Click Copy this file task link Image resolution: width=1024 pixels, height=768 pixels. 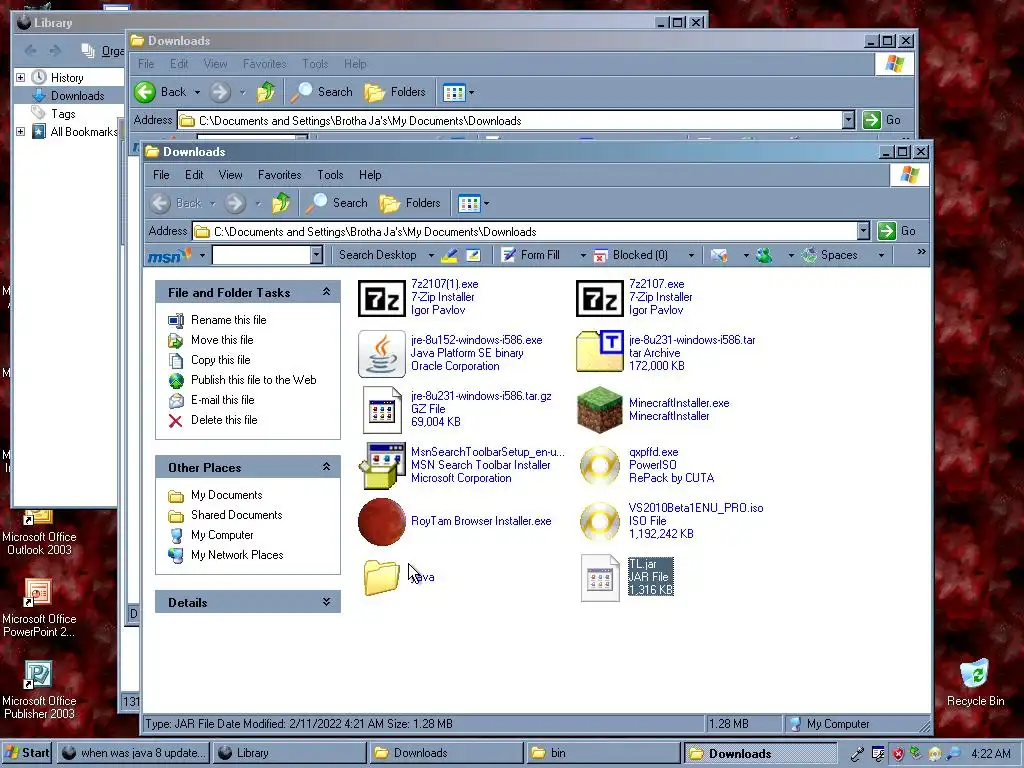click(x=221, y=360)
